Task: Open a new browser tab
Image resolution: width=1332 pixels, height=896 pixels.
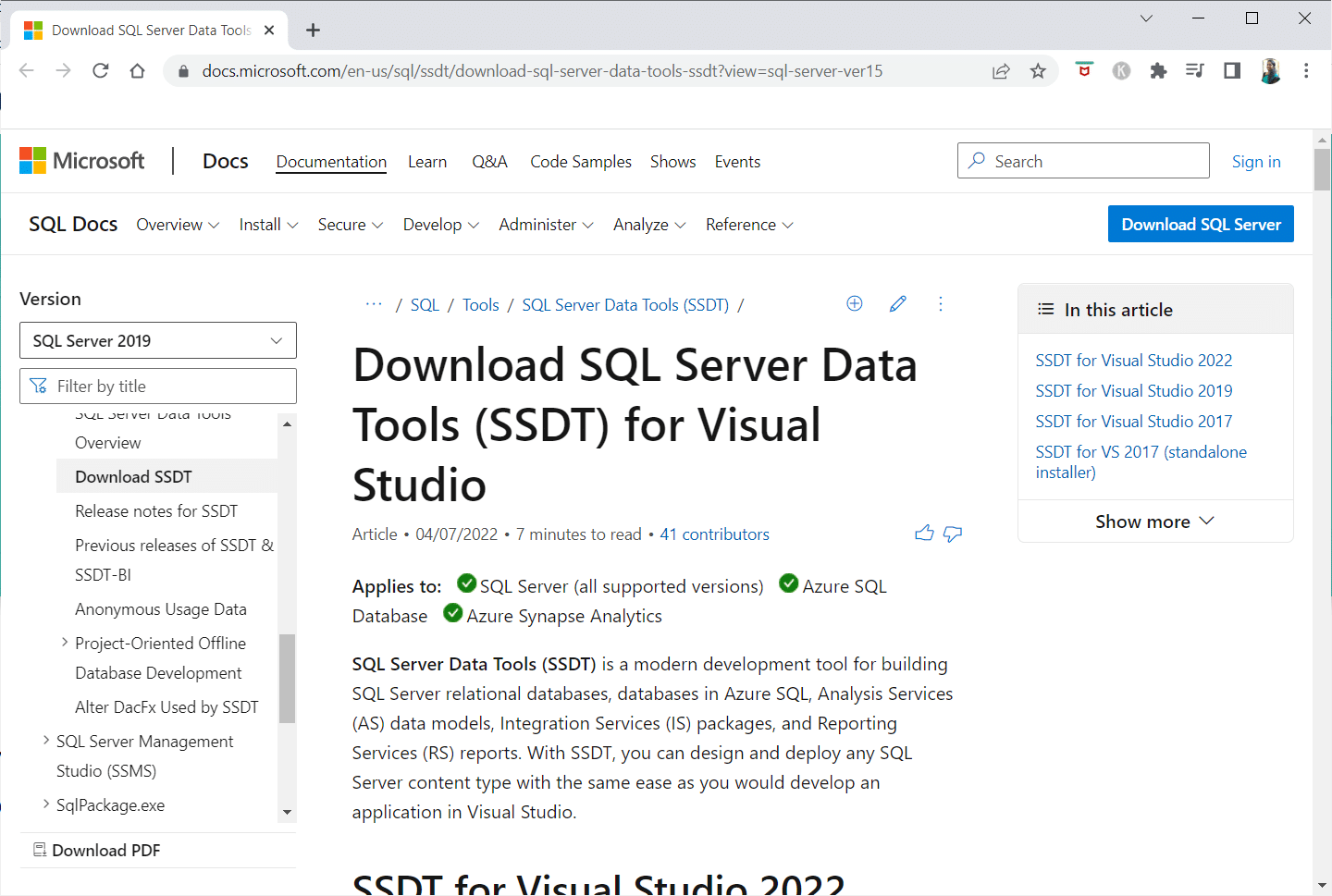Action: [314, 31]
